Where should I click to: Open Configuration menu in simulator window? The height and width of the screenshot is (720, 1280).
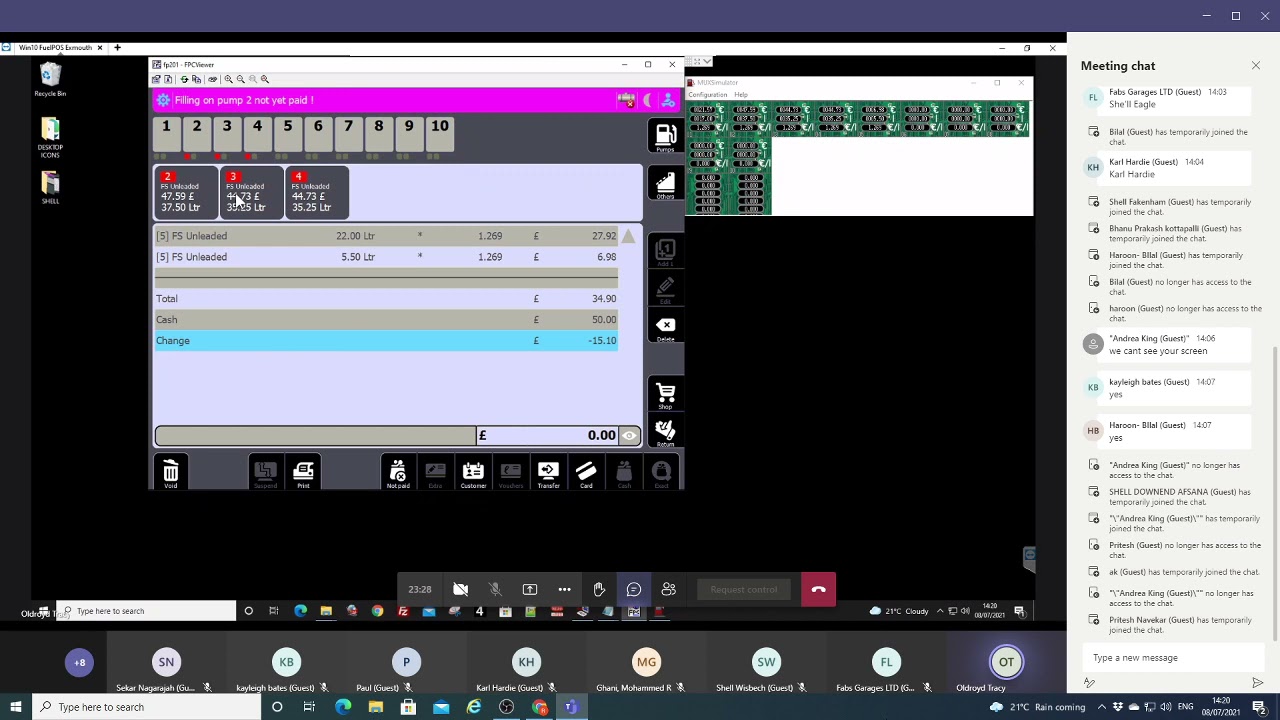(708, 95)
